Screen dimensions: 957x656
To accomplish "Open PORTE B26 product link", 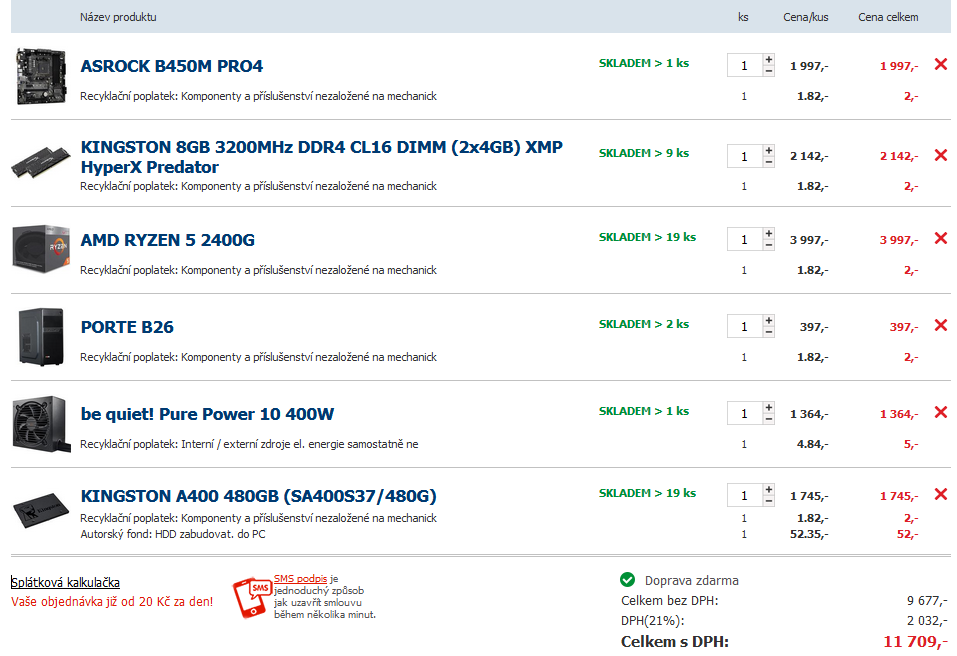I will pyautogui.click(x=127, y=327).
